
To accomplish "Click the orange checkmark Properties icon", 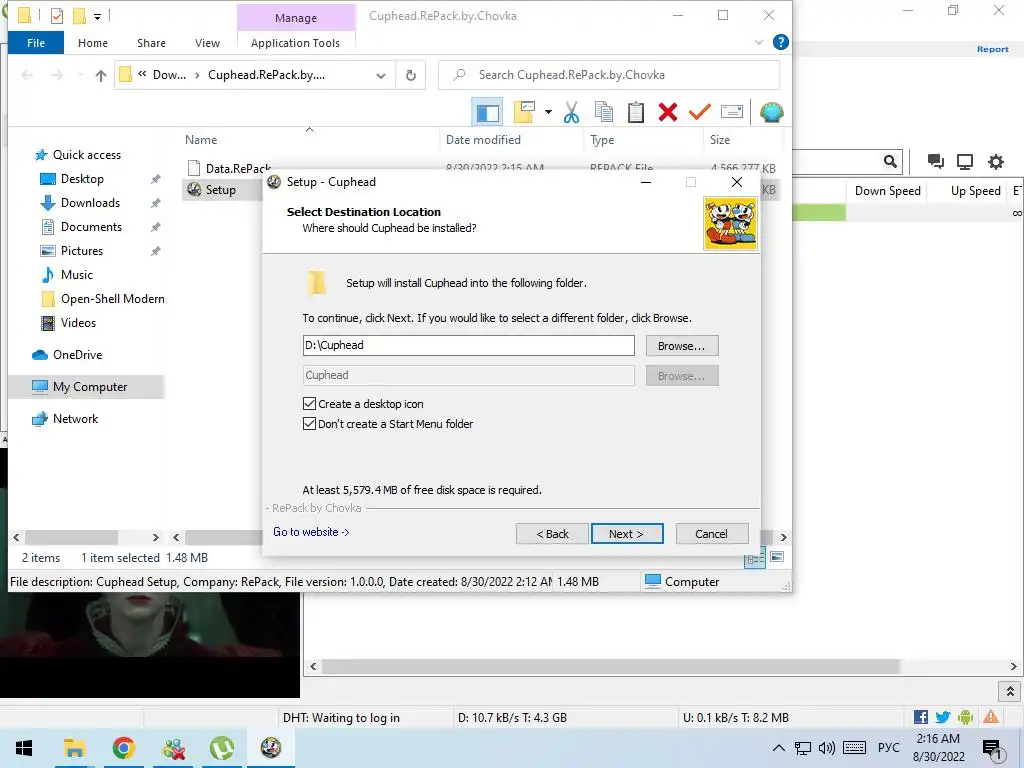I will tap(699, 112).
